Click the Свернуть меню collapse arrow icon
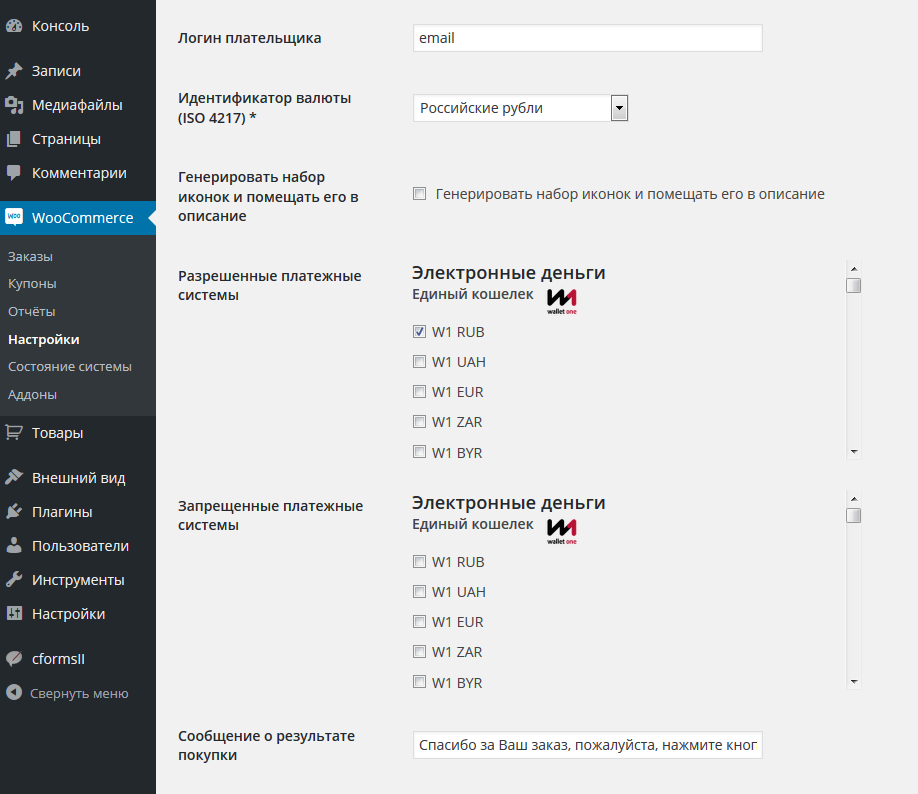The height and width of the screenshot is (794, 918). pyautogui.click(x=14, y=693)
